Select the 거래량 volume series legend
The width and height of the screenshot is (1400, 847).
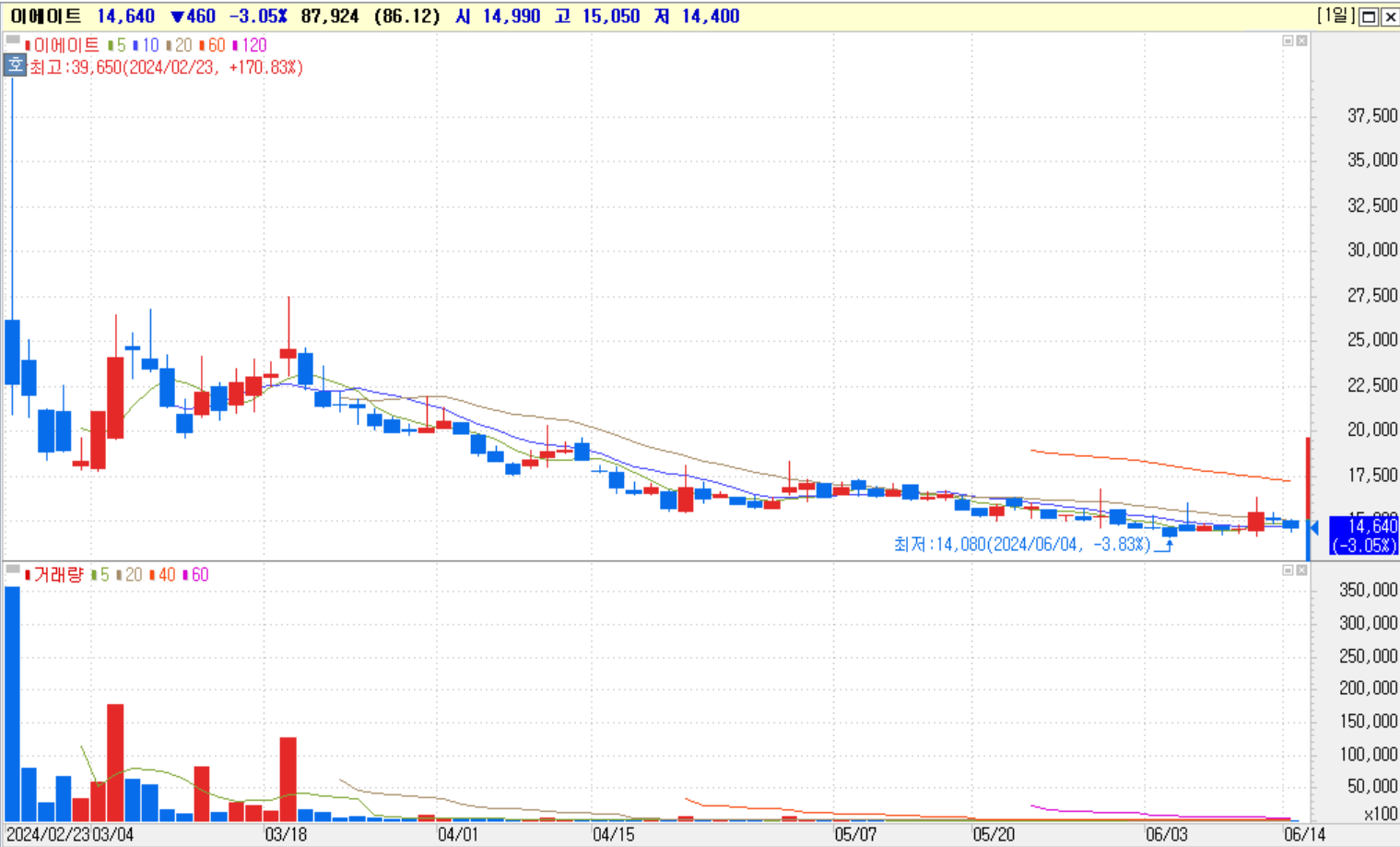[54, 575]
